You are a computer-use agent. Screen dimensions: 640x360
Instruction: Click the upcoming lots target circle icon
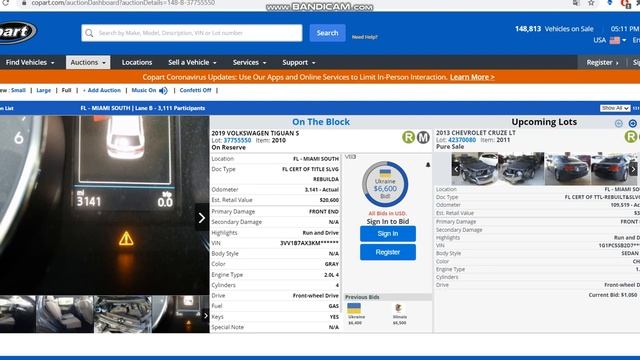point(633,123)
